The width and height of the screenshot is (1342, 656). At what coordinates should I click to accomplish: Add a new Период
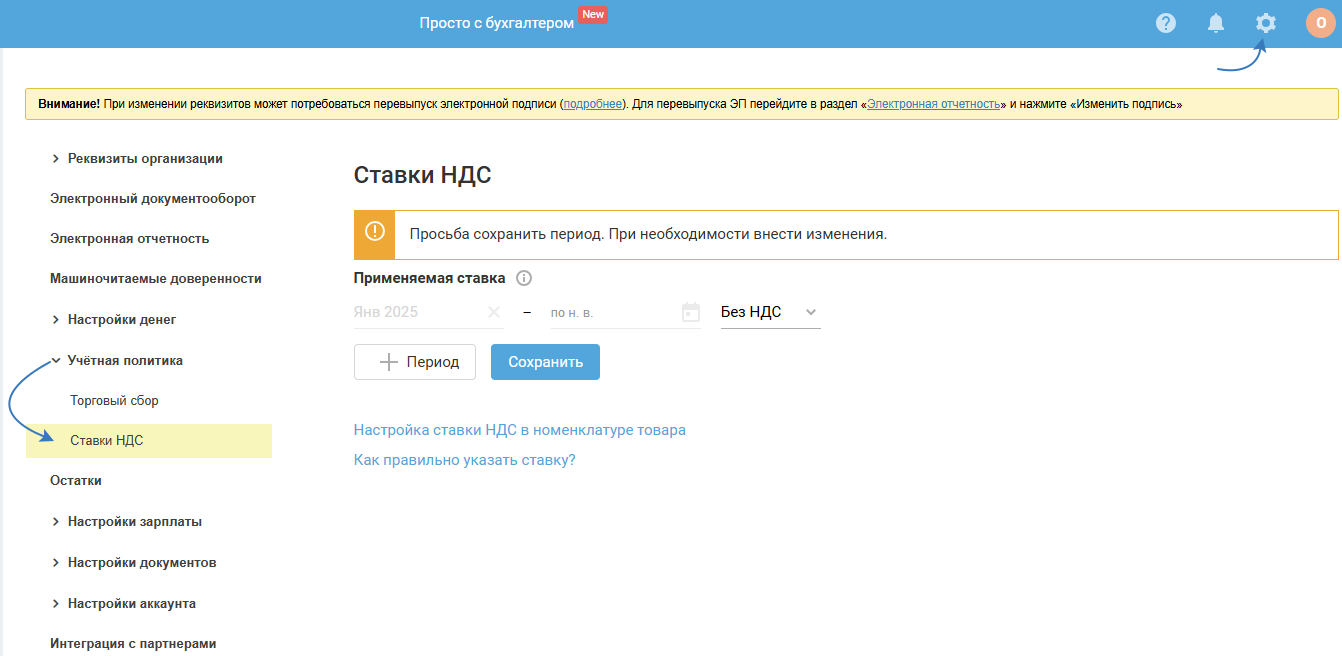pos(414,362)
